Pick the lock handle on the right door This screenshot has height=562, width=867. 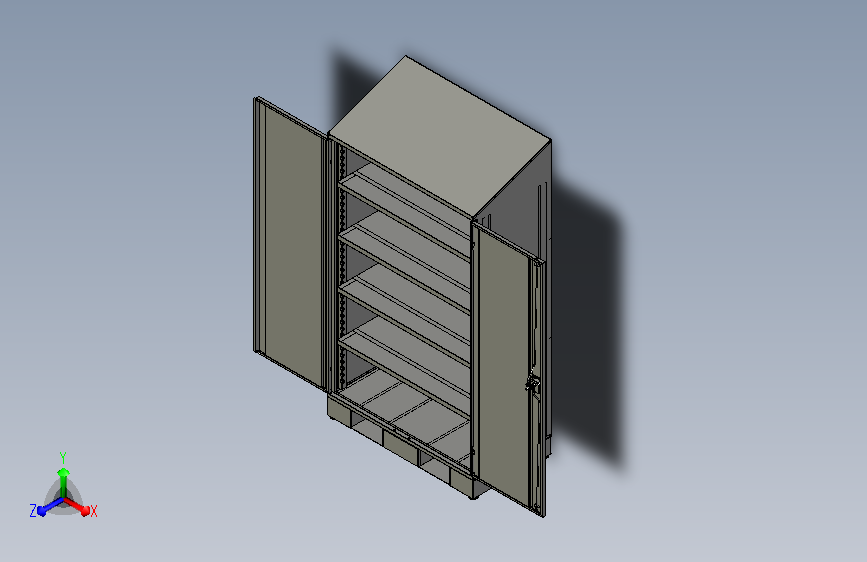[532, 383]
